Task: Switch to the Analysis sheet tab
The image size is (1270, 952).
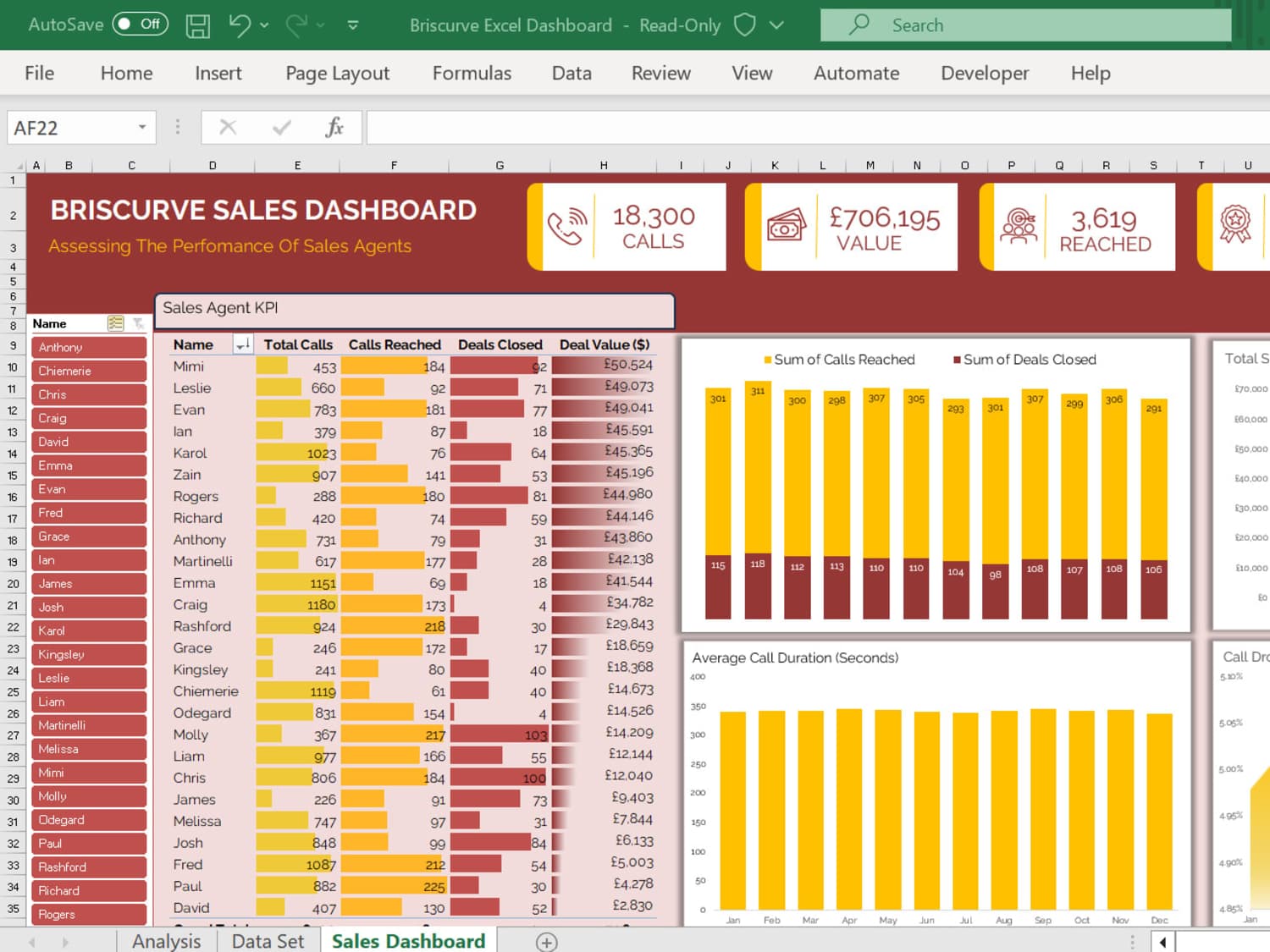Action: [x=167, y=941]
